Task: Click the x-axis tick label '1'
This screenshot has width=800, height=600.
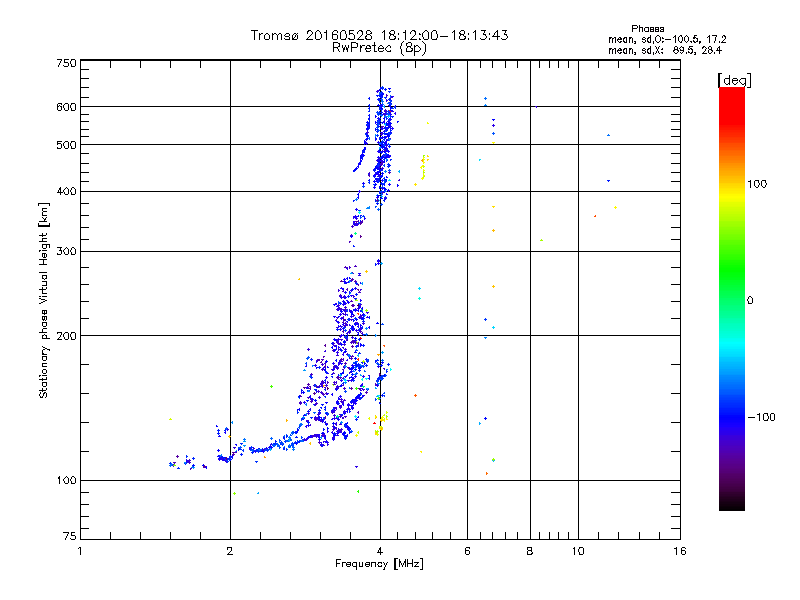Action: point(80,551)
